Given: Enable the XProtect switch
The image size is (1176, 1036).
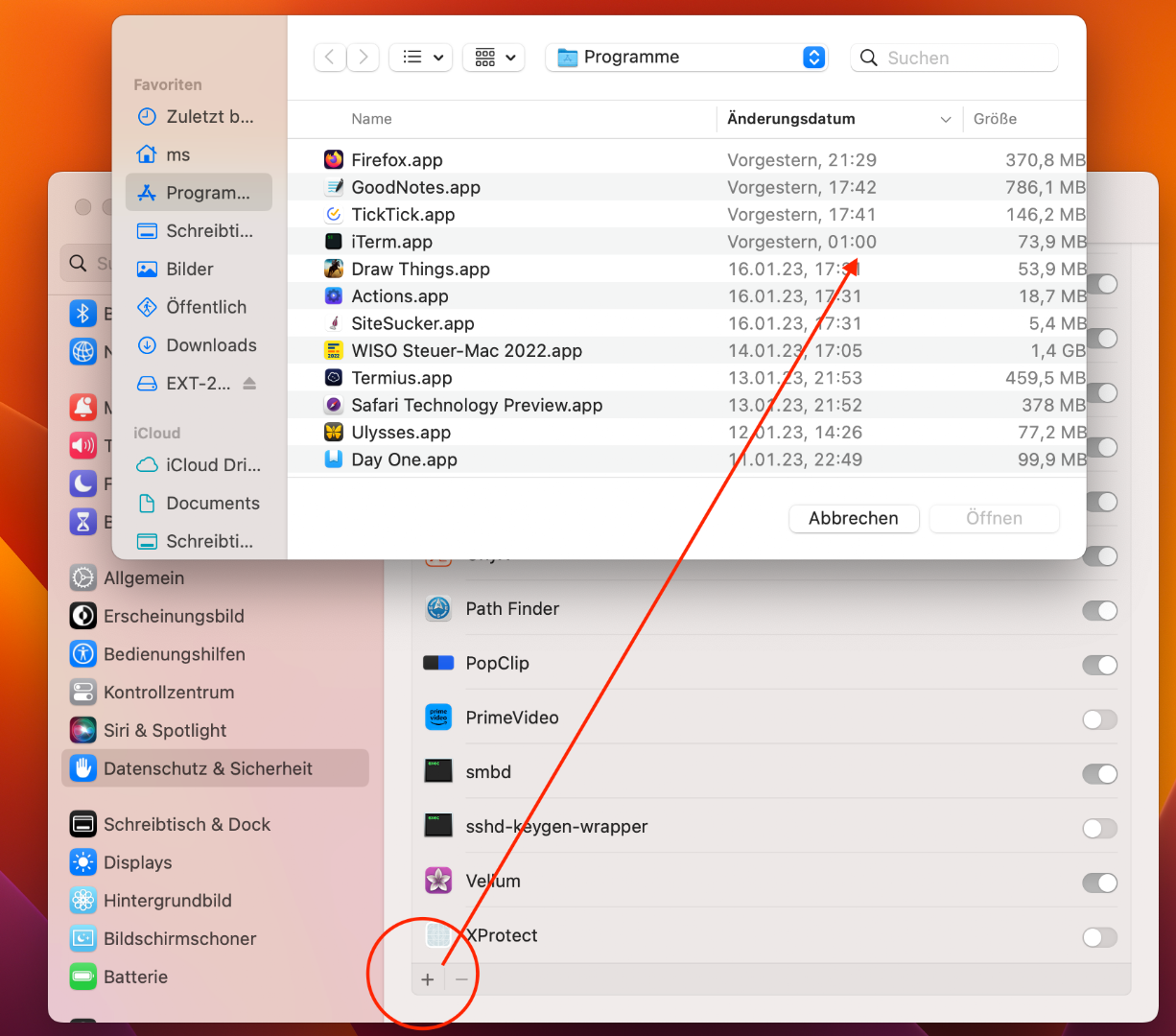Looking at the screenshot, I should [1099, 937].
